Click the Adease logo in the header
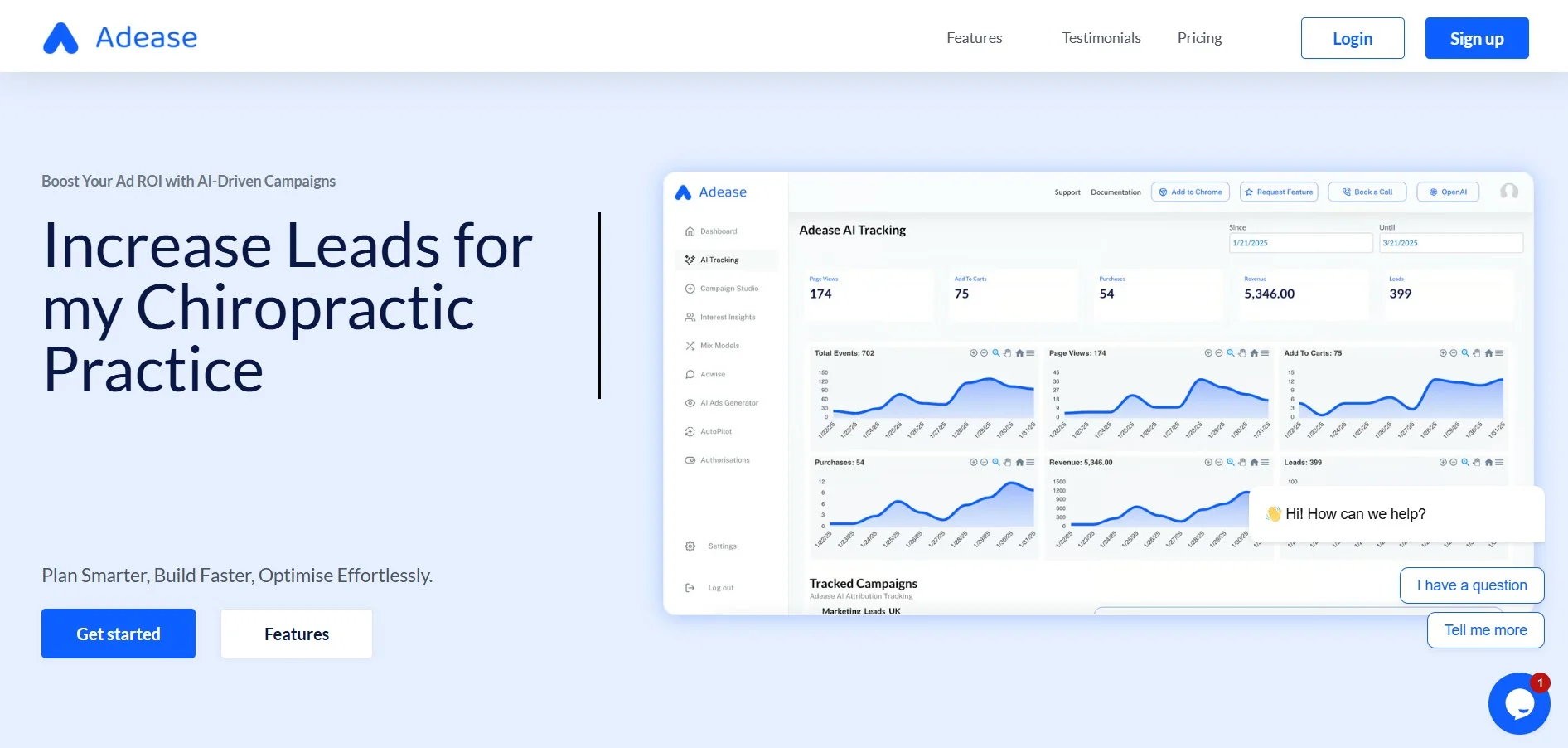Screen dimensions: 1568x748 point(120,38)
